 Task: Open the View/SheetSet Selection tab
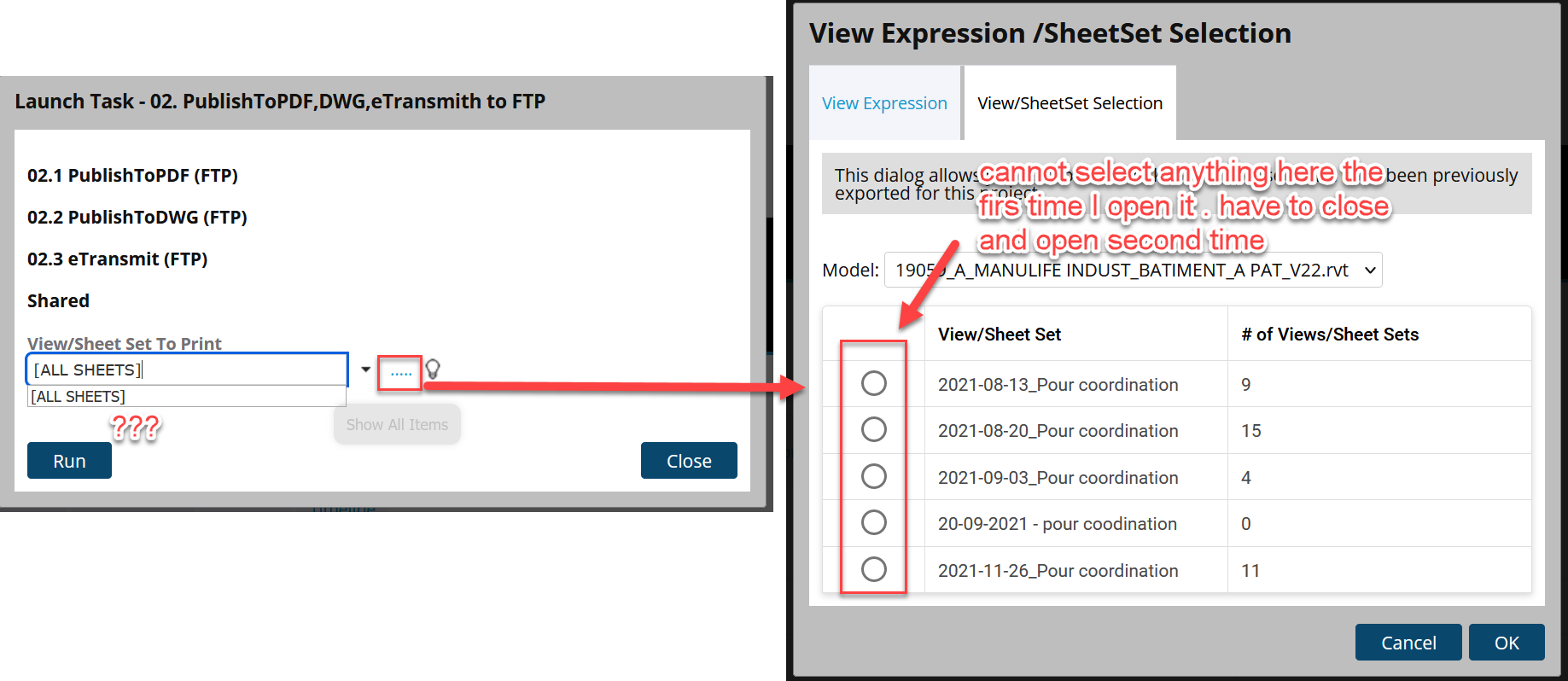1070,103
